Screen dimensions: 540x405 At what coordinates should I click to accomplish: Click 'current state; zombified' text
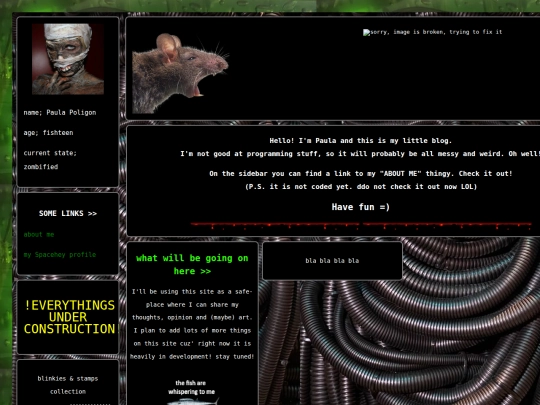pos(50,160)
